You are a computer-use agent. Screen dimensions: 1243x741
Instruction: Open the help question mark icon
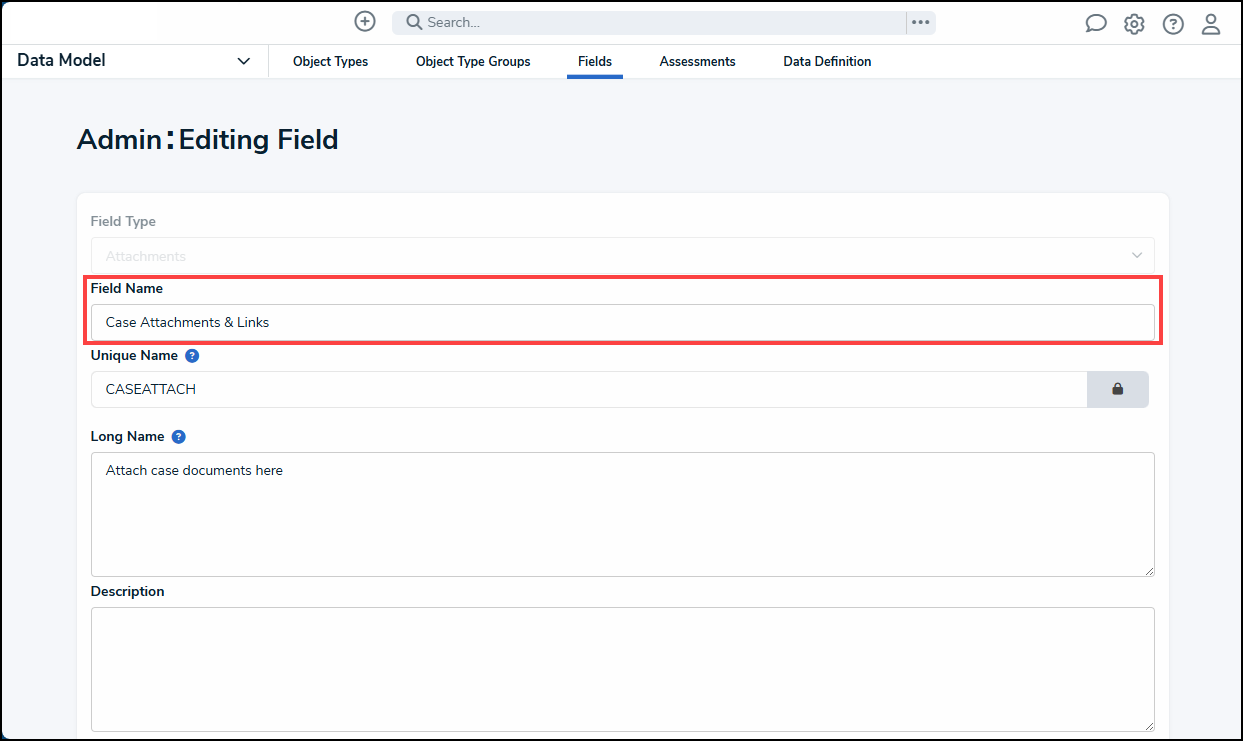tap(1172, 22)
